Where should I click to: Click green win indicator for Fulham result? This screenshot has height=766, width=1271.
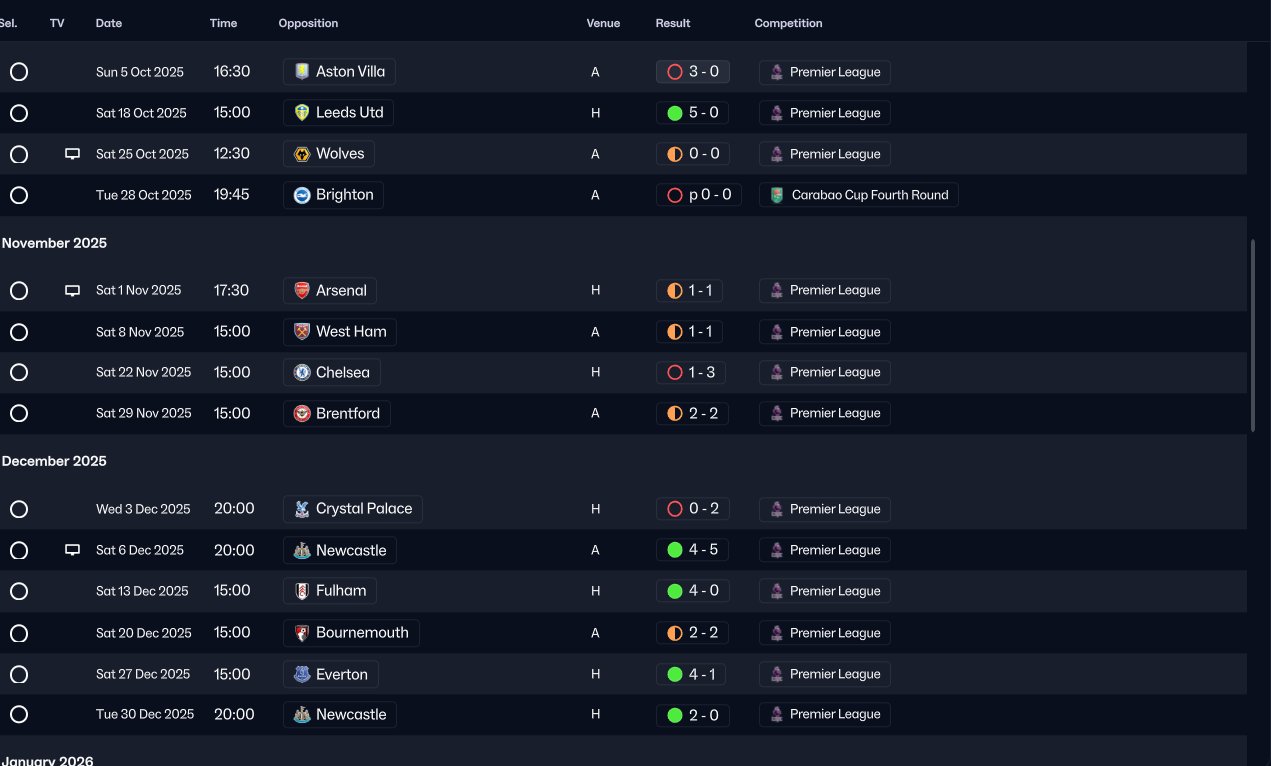pos(675,591)
